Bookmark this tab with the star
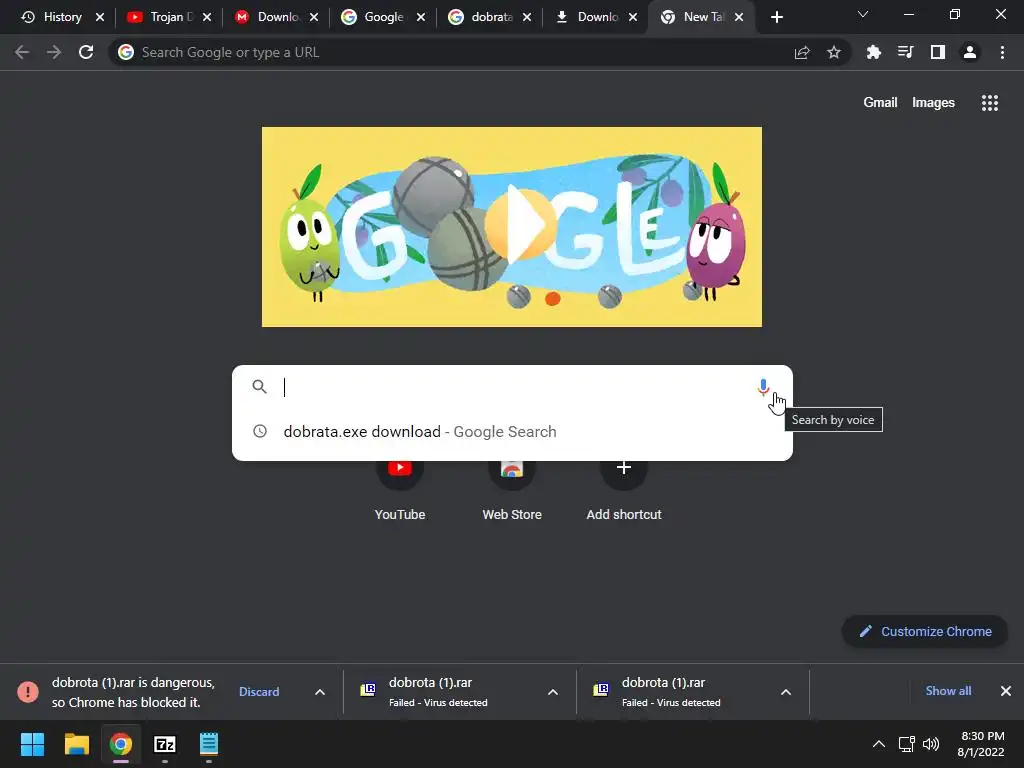 pos(834,52)
